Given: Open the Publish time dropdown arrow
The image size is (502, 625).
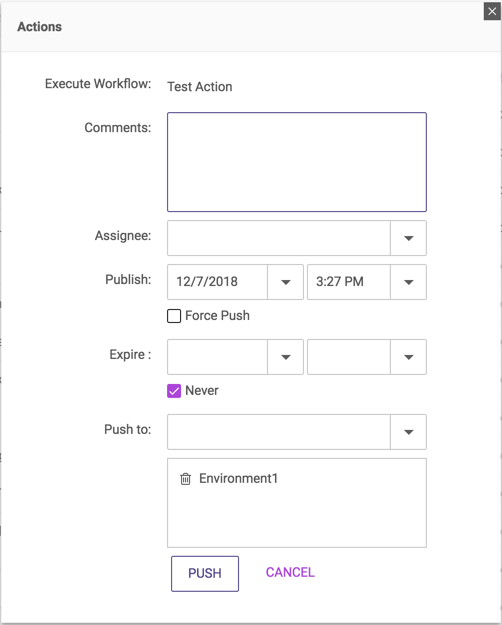Looking at the screenshot, I should pos(408,282).
